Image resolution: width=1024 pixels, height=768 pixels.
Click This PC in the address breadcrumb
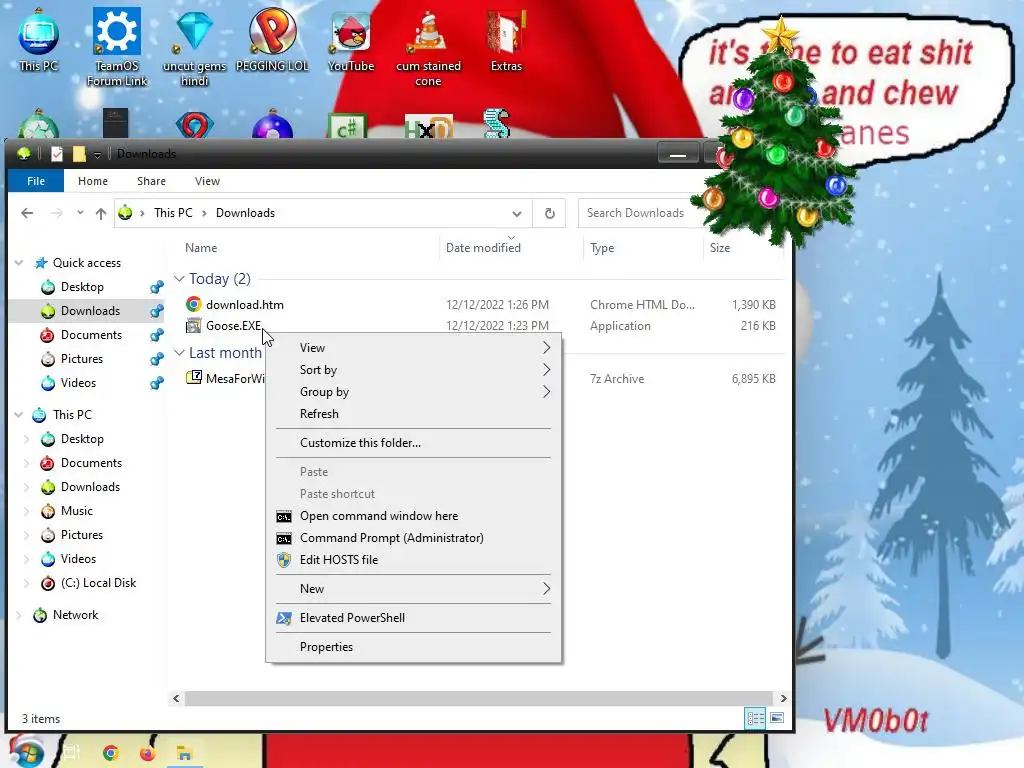pyautogui.click(x=173, y=213)
